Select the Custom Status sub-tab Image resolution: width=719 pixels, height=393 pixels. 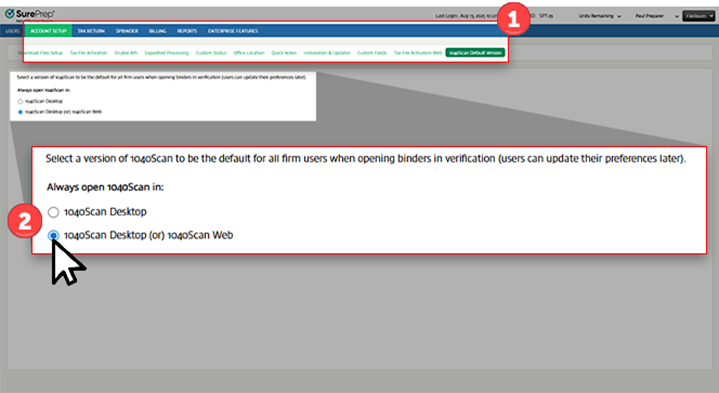click(211, 53)
